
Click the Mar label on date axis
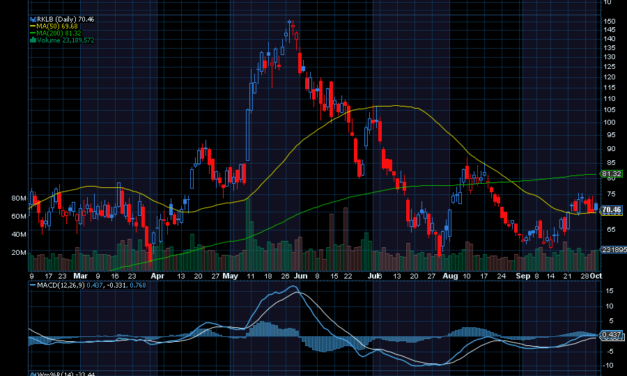tap(80, 276)
